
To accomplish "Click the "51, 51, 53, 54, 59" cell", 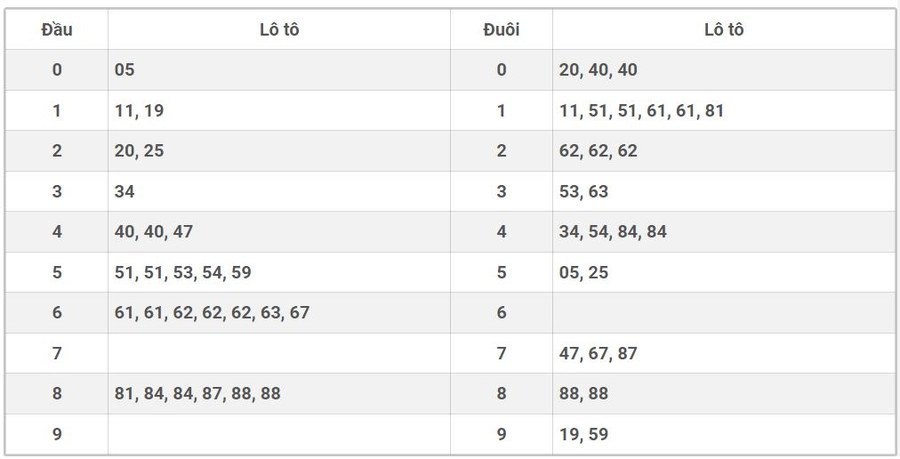I will point(183,272).
